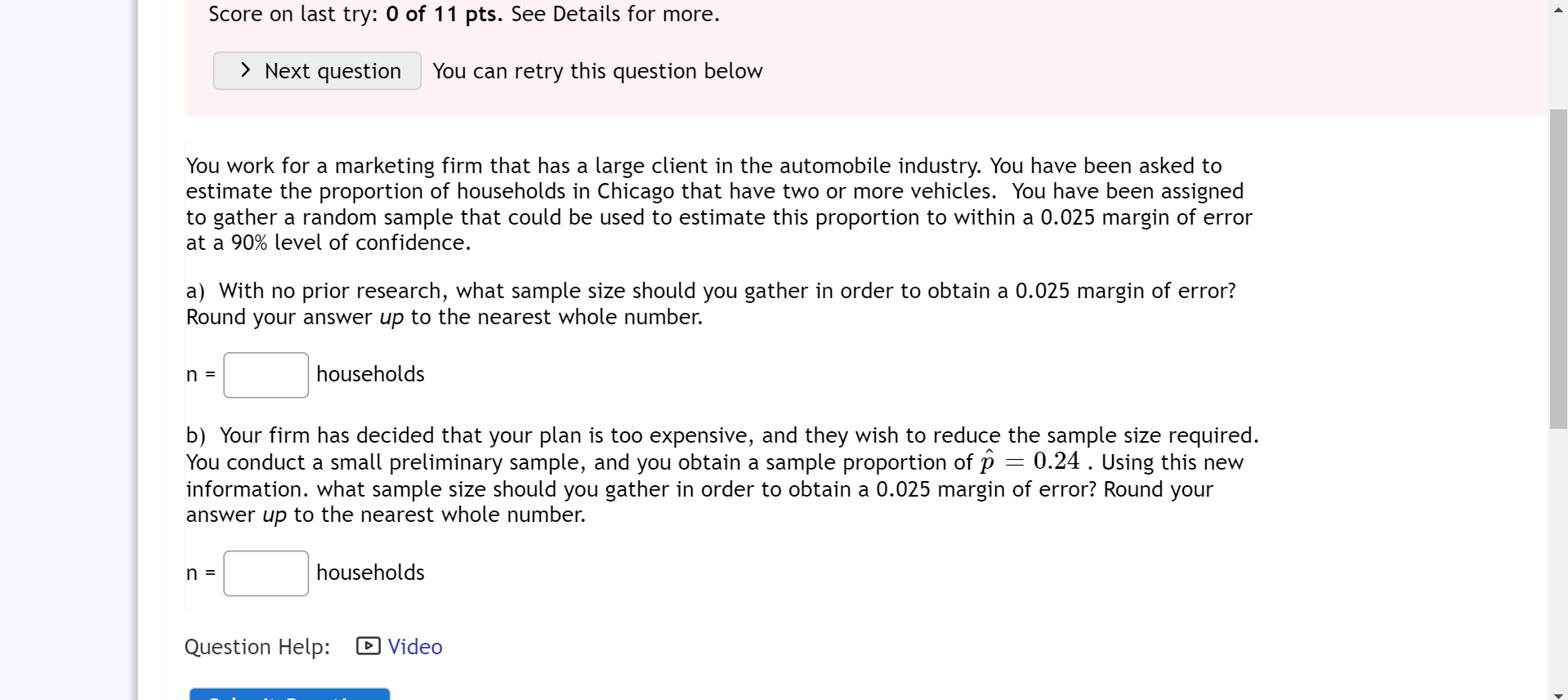1568x700 pixels.
Task: Click the Next question button
Action: pyautogui.click(x=317, y=71)
